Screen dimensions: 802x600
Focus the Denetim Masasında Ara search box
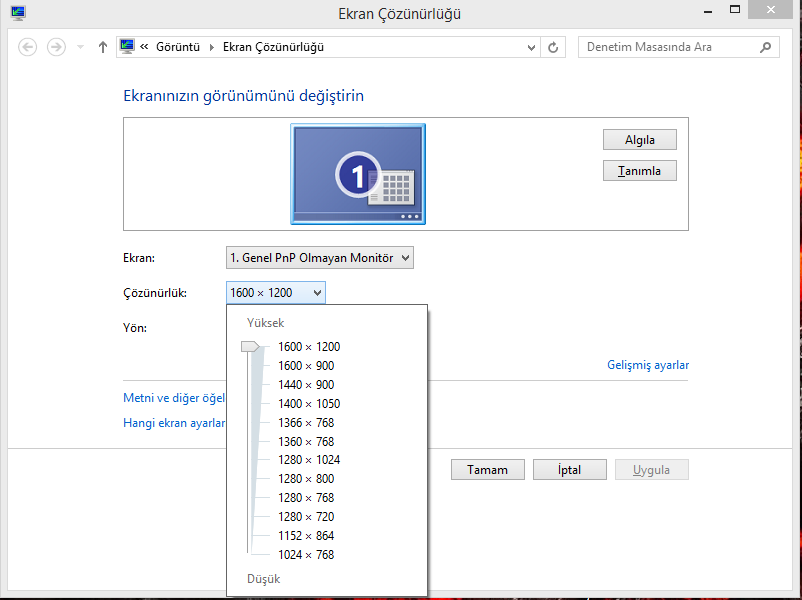679,47
